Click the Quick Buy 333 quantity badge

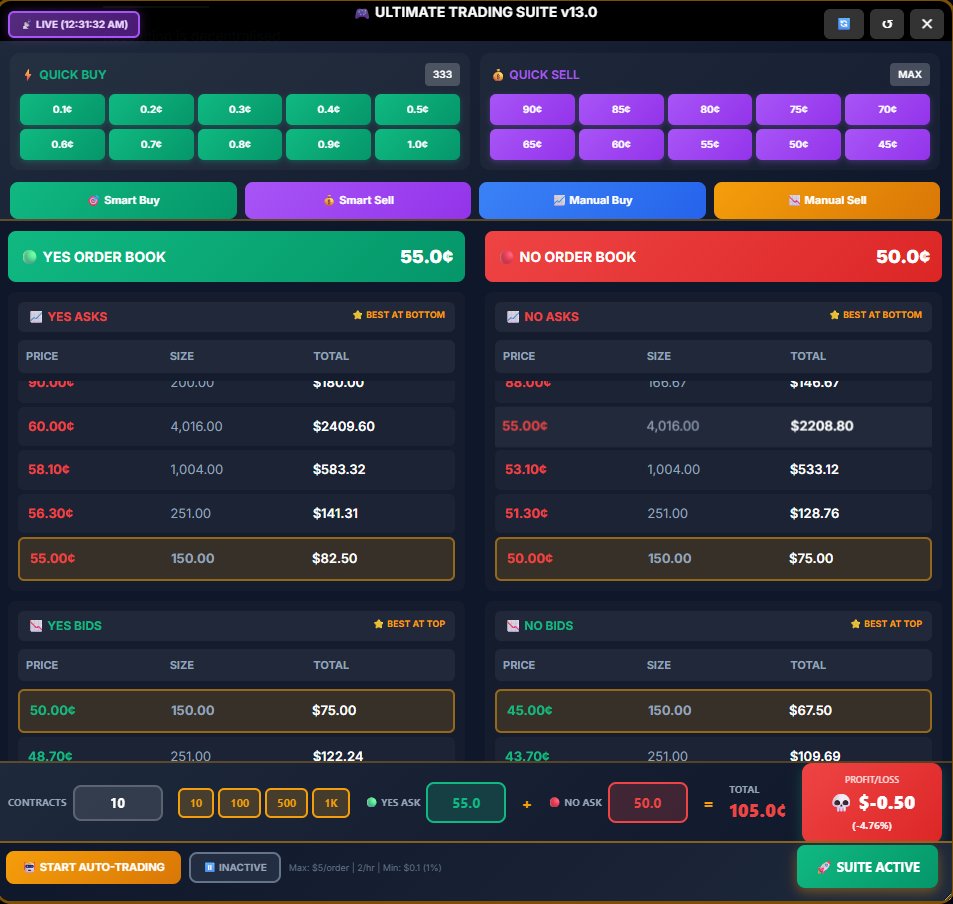[442, 74]
